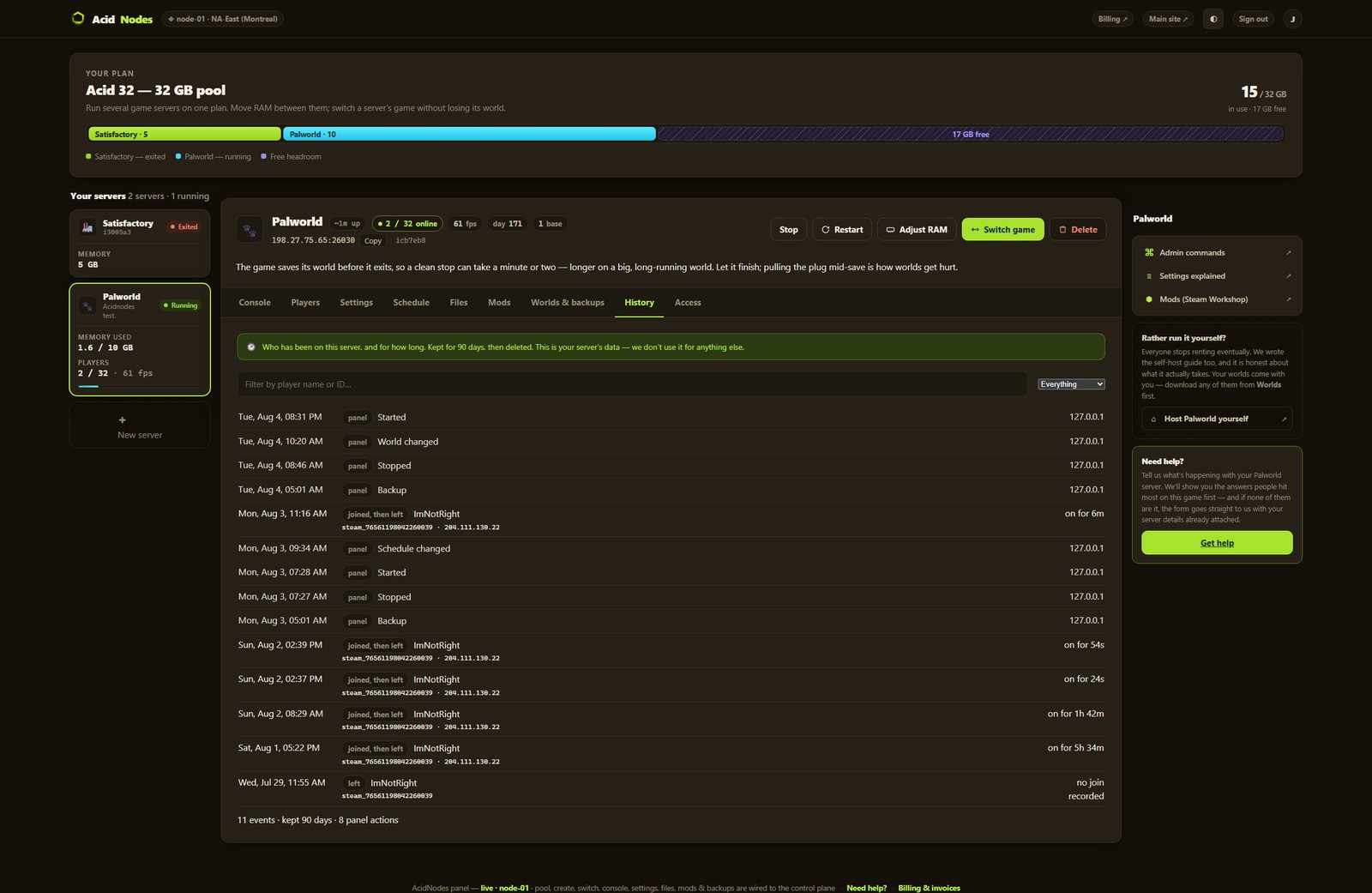Copy the server IP address
Screen dimensions: 1372x893
pos(373,241)
